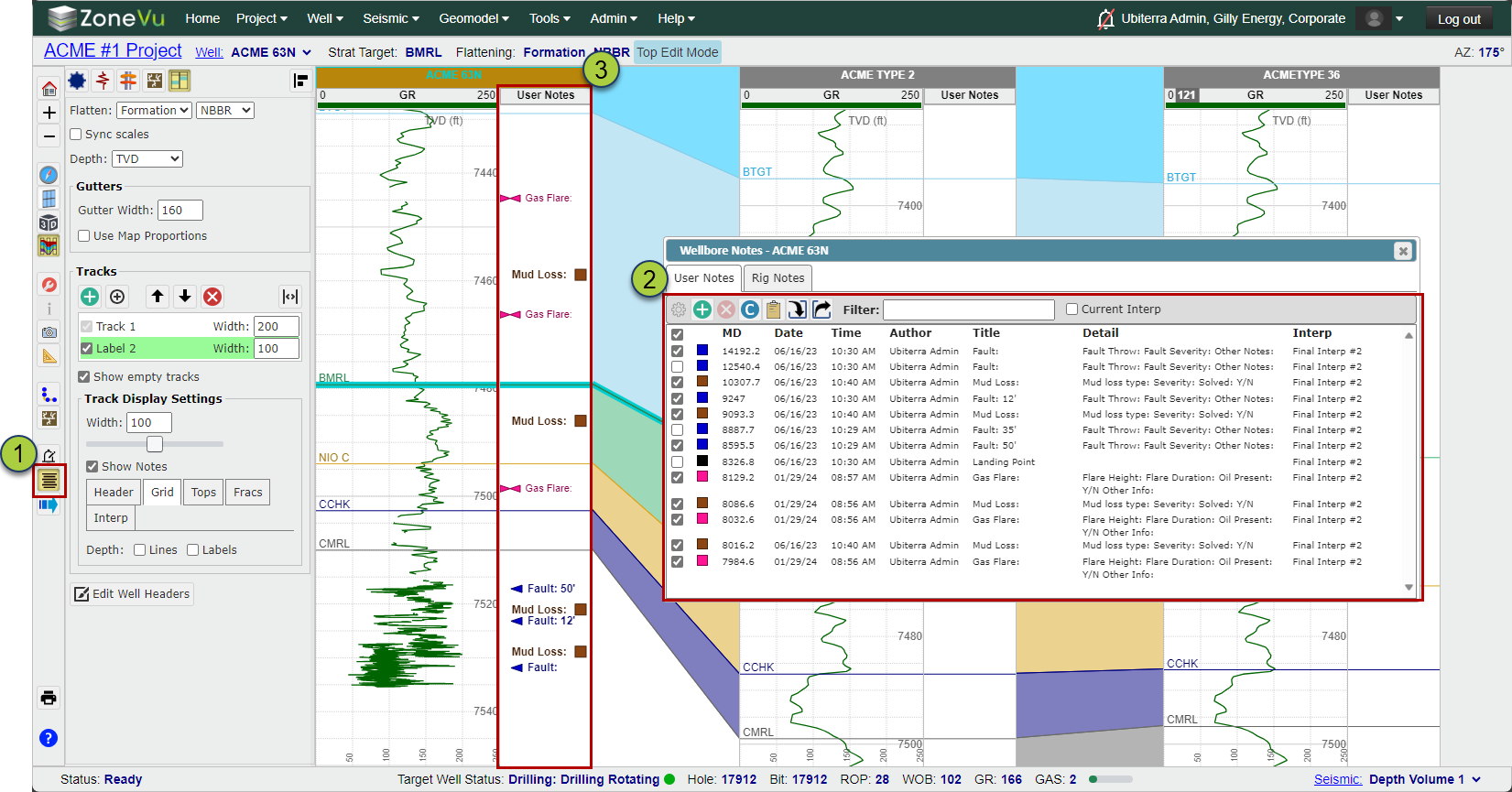Add a new user note in Wellbore Notes
The height and width of the screenshot is (792, 1512).
point(702,309)
